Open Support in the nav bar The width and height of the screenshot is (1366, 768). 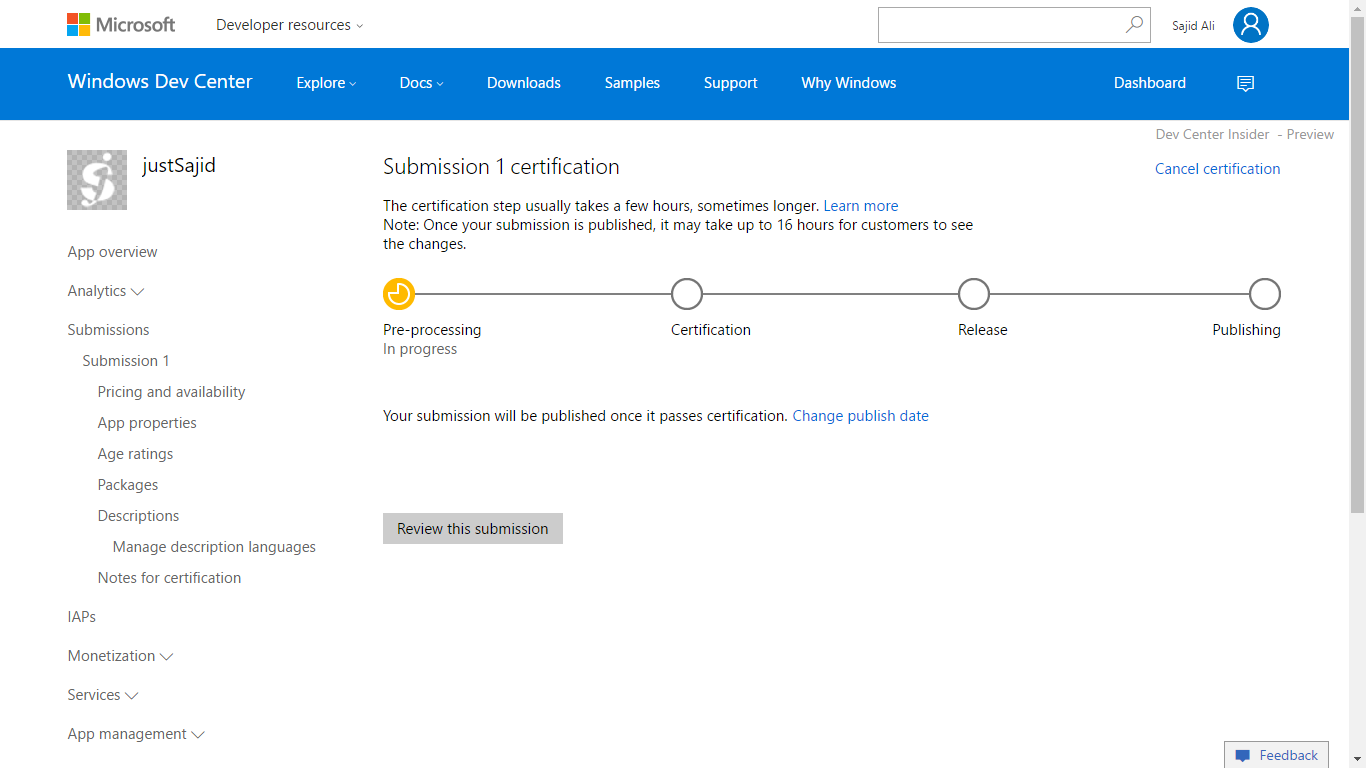[730, 83]
